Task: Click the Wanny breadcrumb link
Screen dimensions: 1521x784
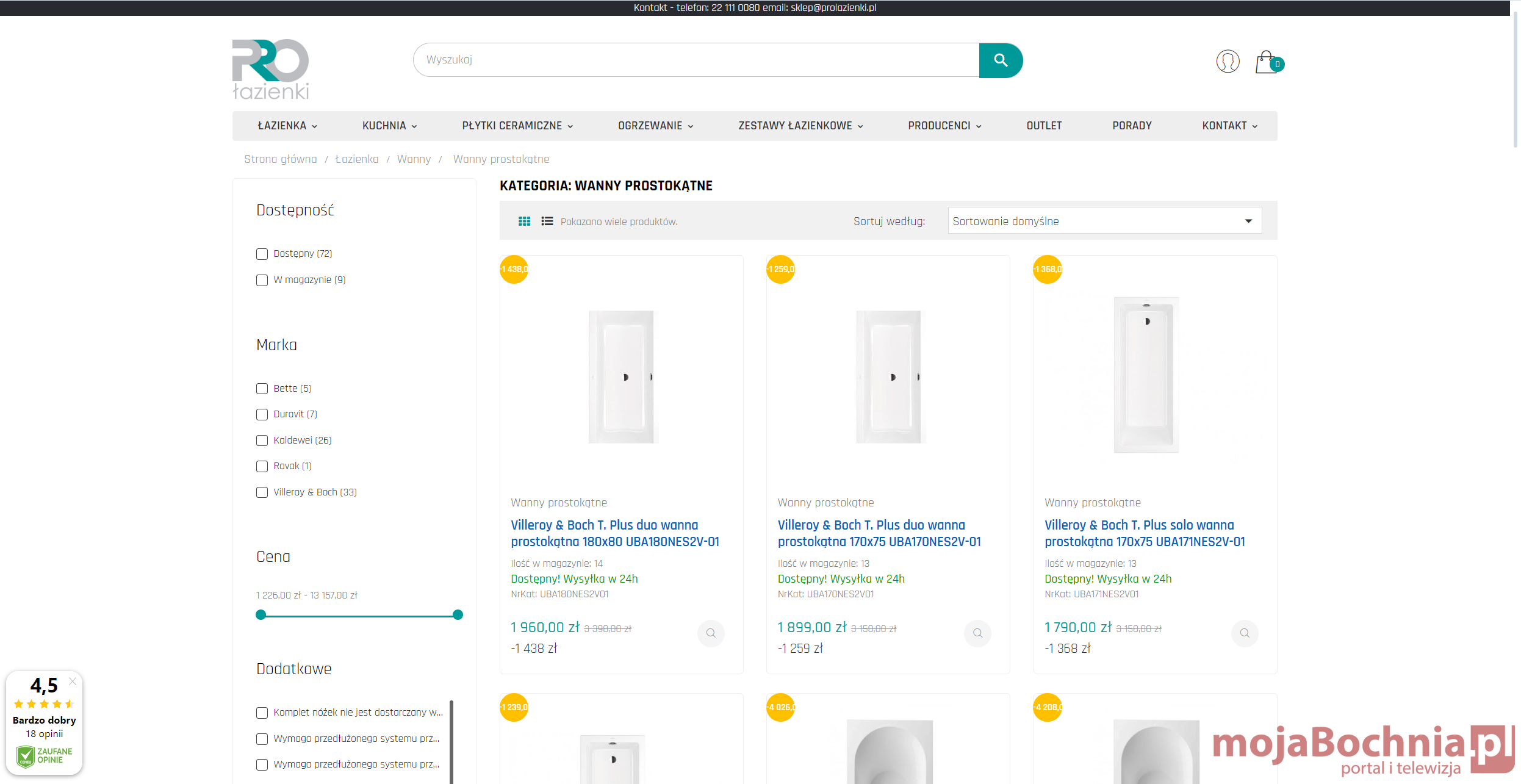Action: point(414,159)
